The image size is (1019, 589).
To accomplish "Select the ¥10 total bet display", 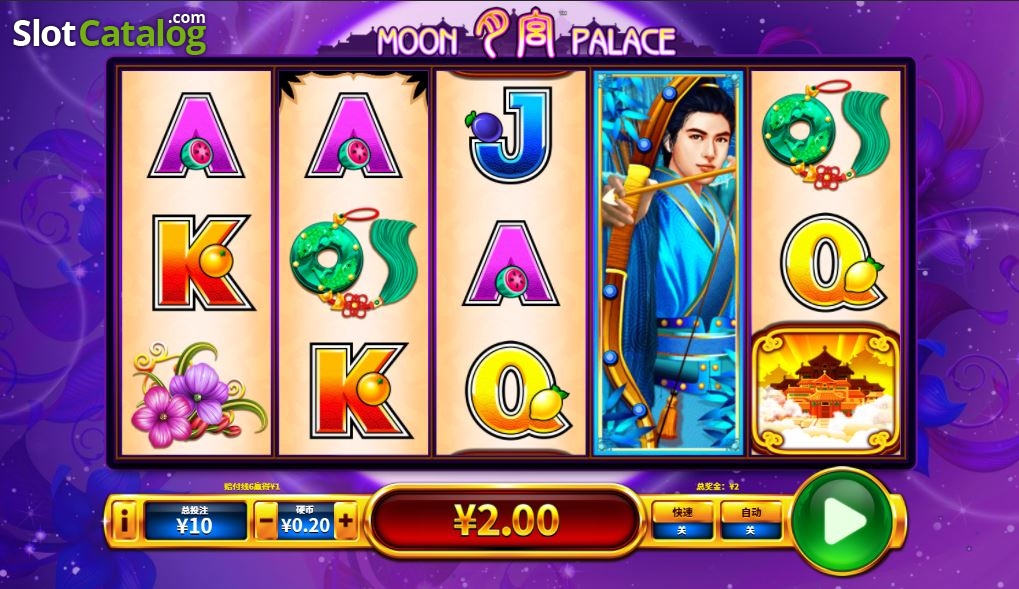I will (x=194, y=521).
